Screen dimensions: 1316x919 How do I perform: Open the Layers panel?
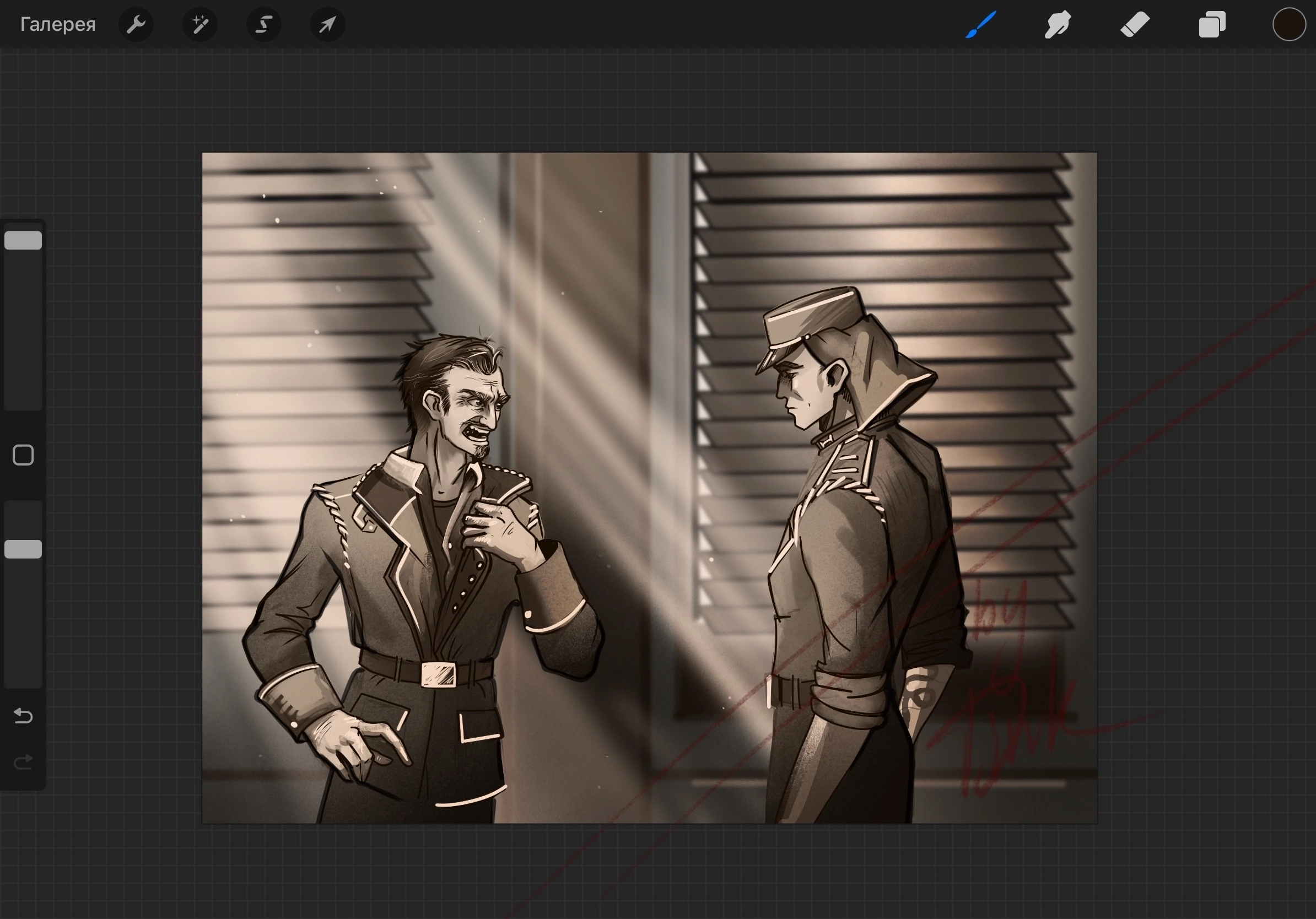(1212, 25)
